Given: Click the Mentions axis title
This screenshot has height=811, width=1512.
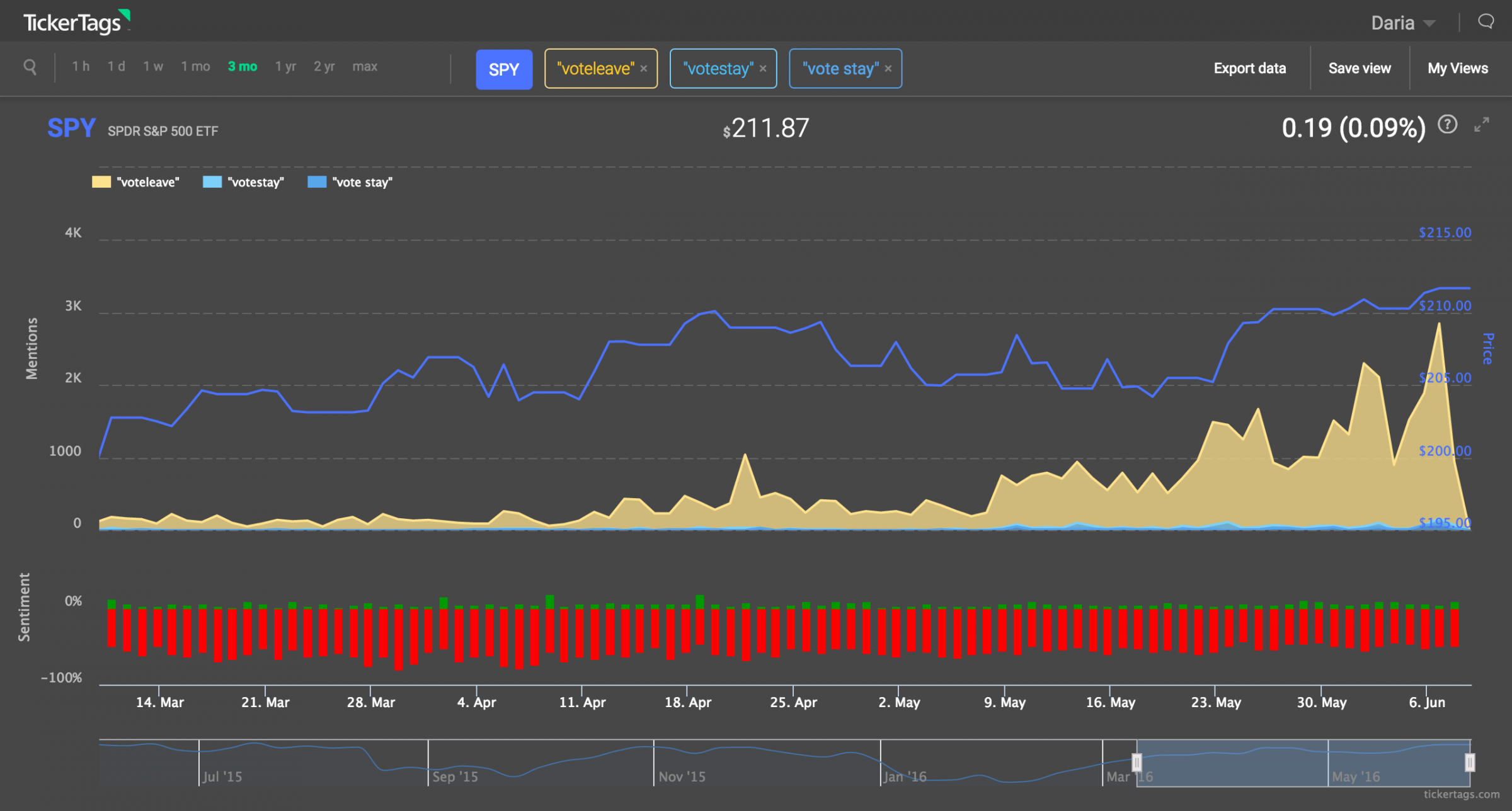Looking at the screenshot, I should click(31, 348).
